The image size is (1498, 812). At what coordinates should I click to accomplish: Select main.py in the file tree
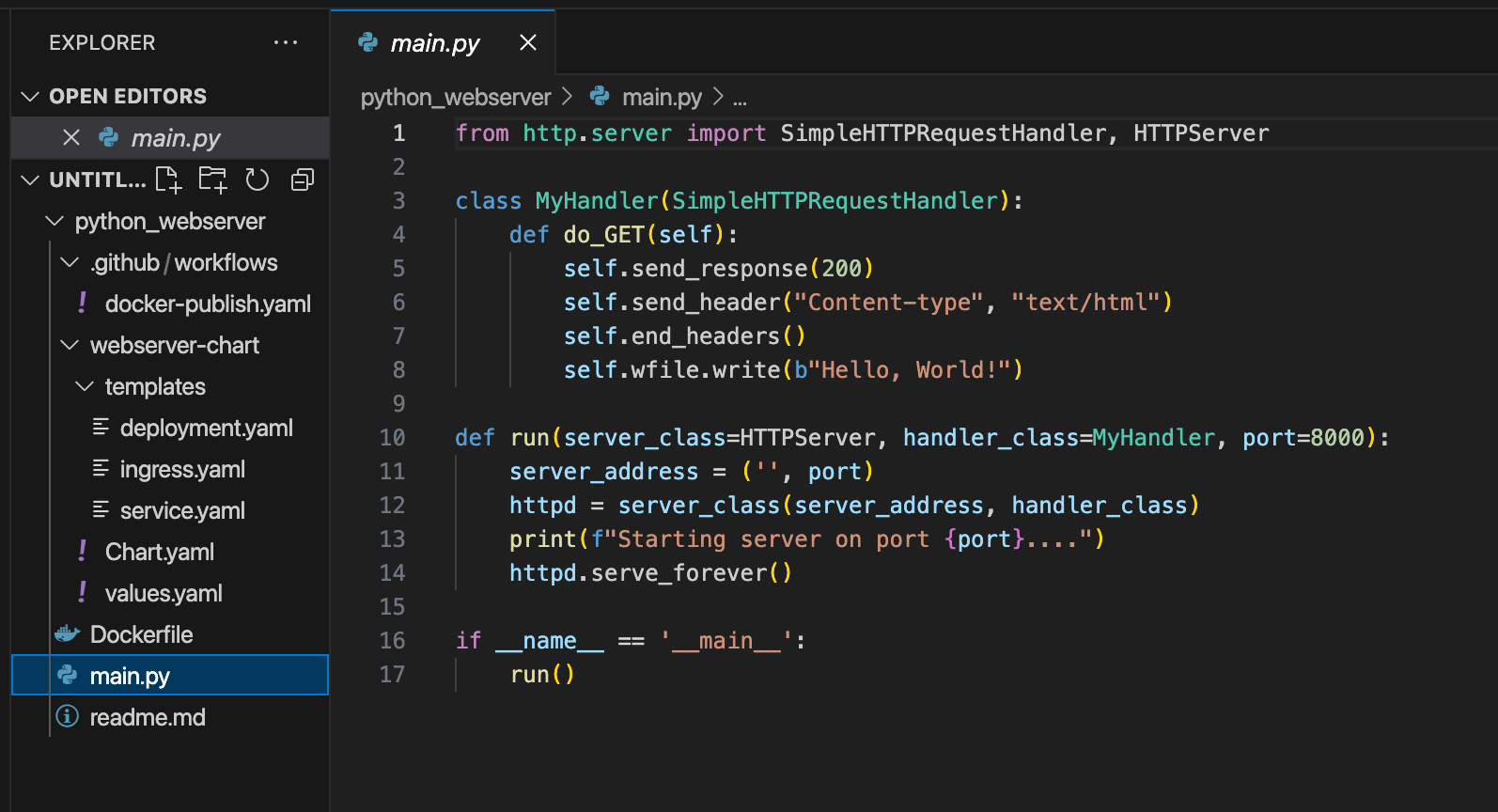coord(170,676)
